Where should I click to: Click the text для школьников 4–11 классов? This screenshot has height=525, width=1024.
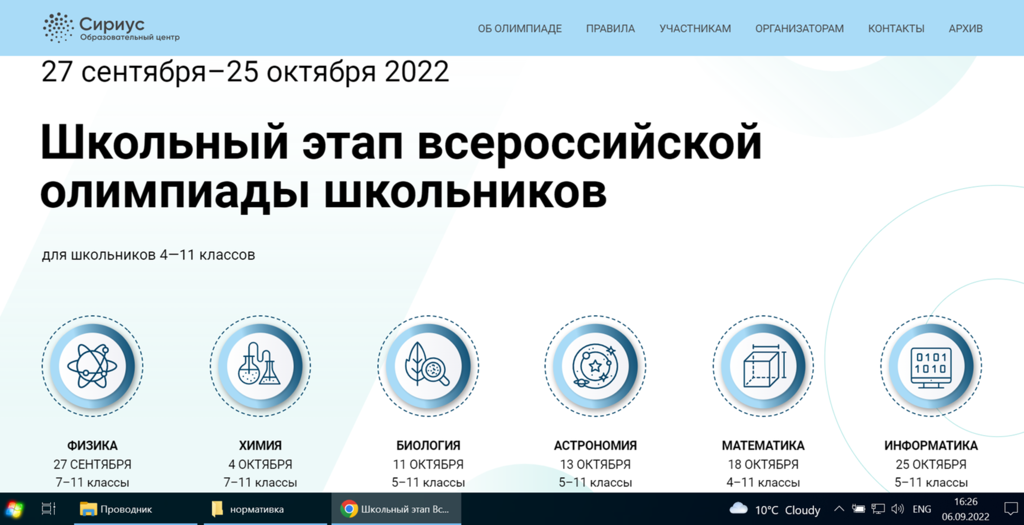tap(148, 255)
